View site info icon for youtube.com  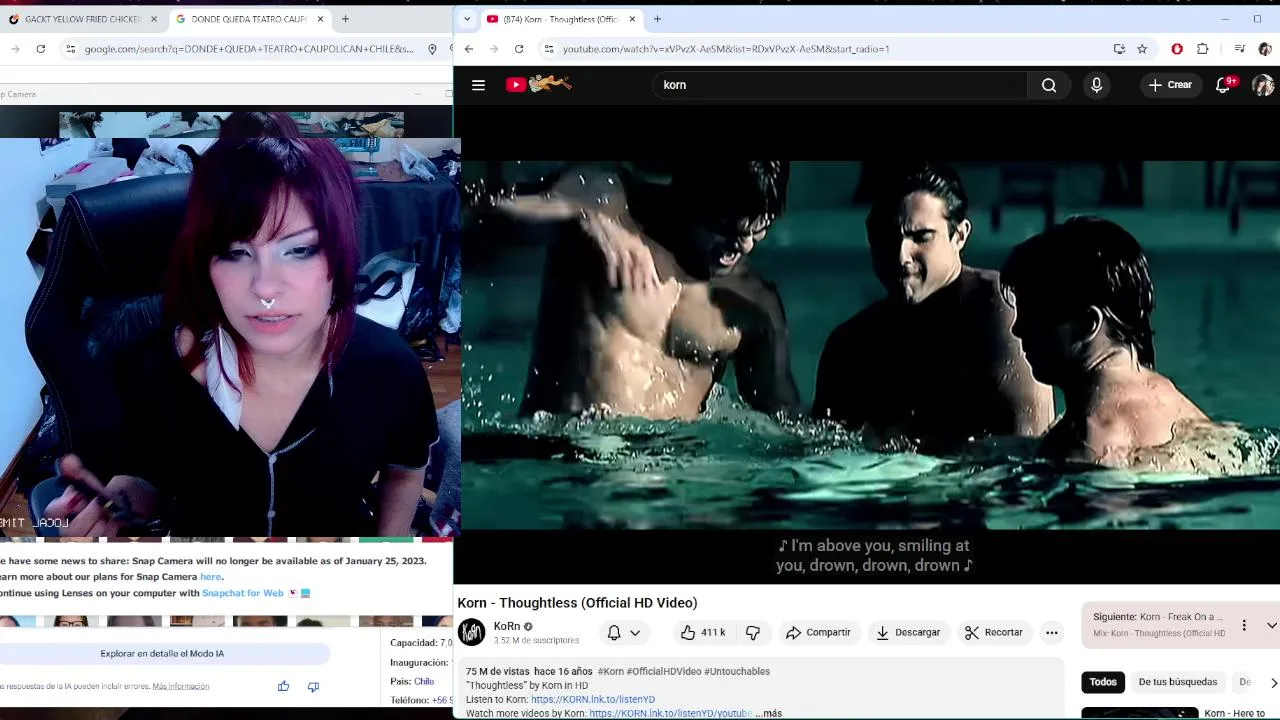548,49
